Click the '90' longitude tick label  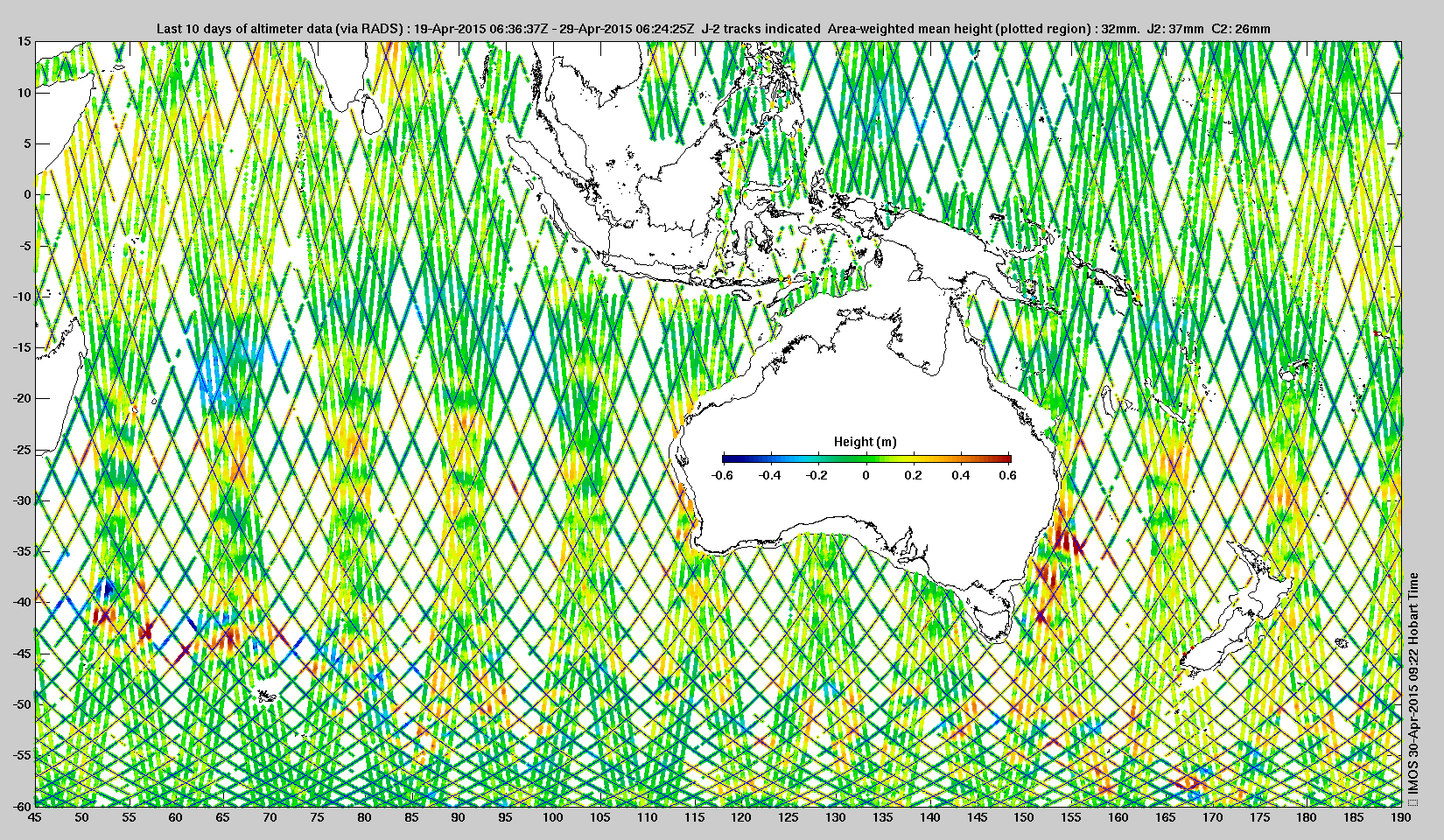tap(458, 817)
